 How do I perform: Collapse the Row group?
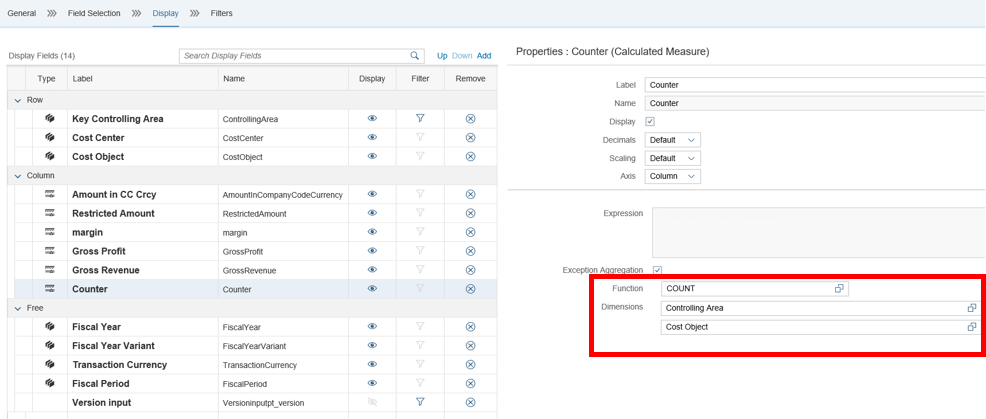(18, 101)
